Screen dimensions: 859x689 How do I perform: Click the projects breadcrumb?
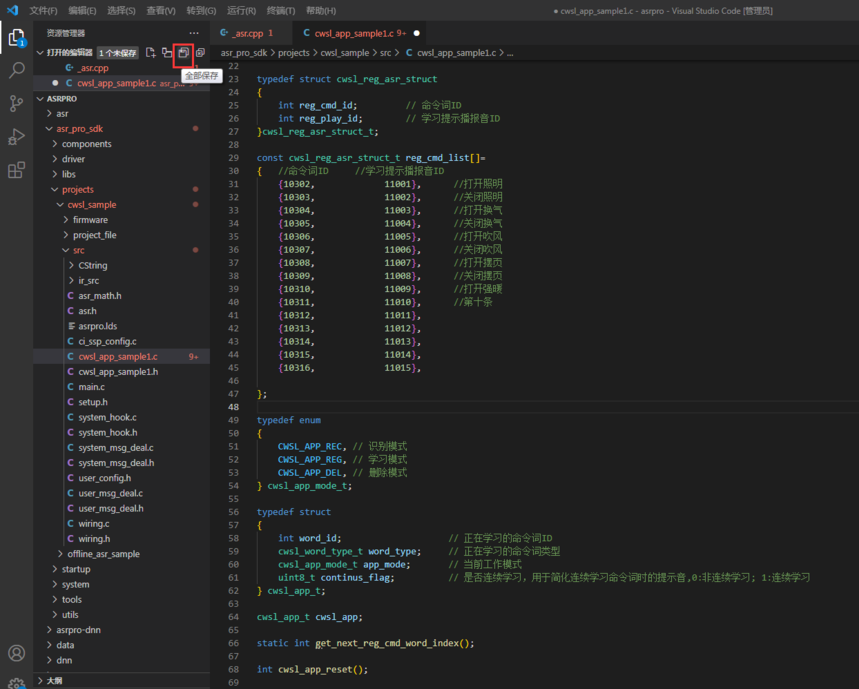[x=294, y=53]
